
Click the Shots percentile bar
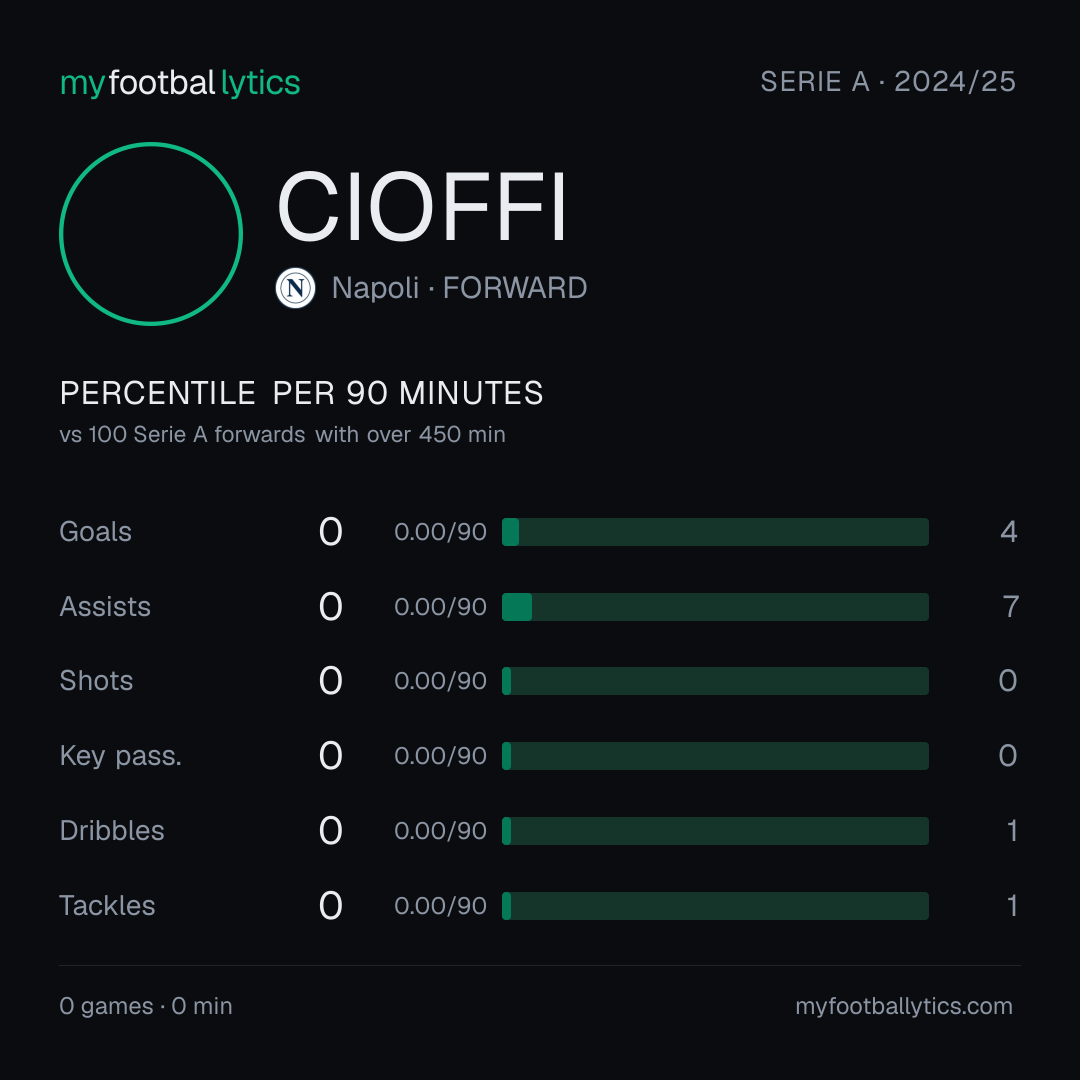coord(715,681)
